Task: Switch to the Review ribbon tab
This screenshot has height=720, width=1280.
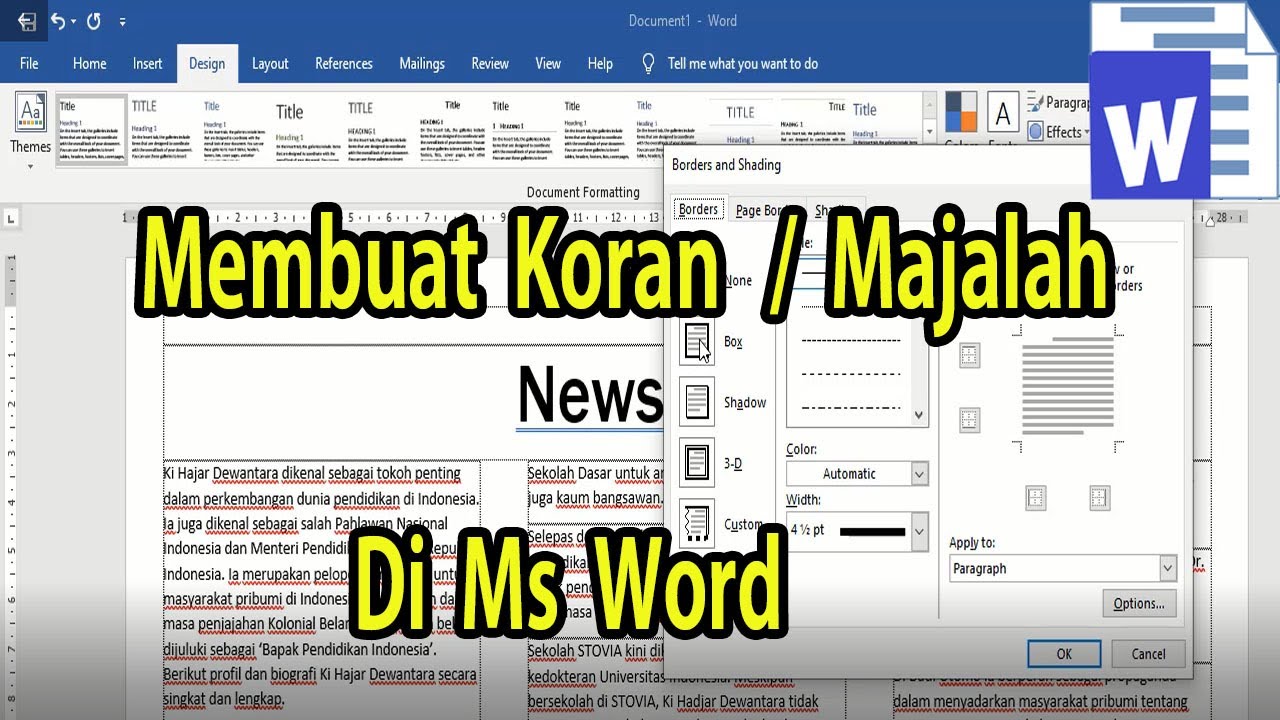Action: tap(490, 63)
